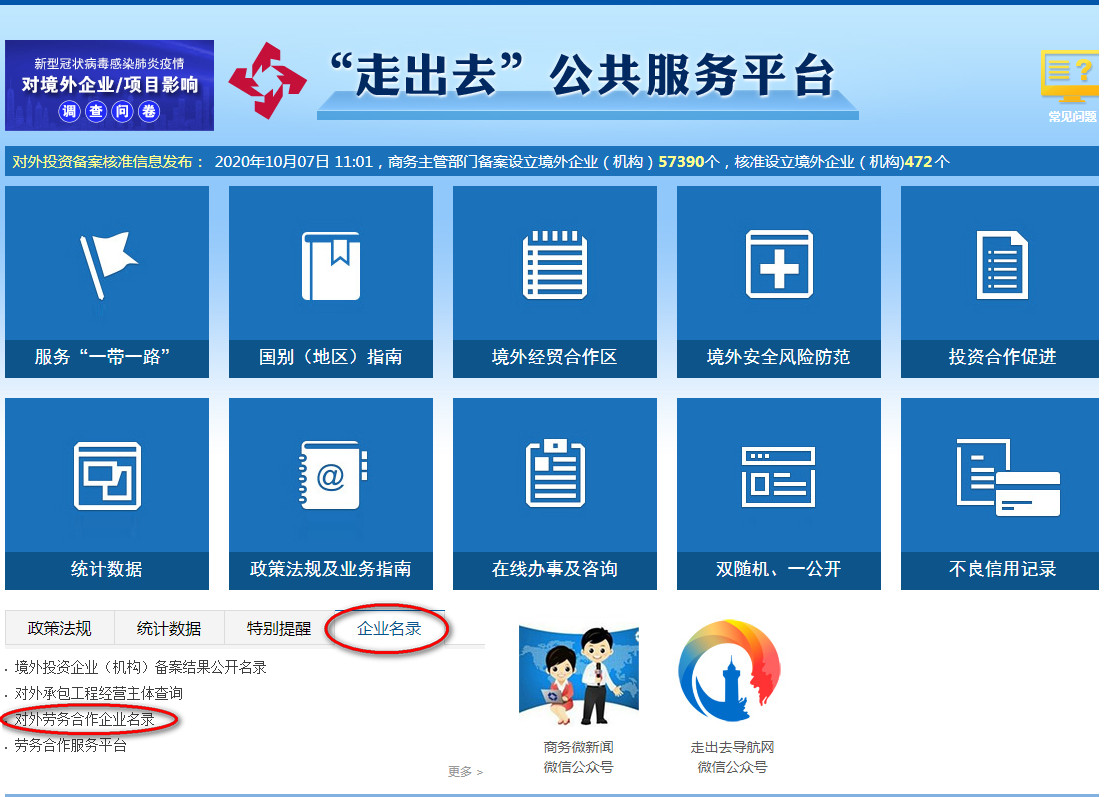Open the 双随机、一公开 browser icon tile
Image resolution: width=1109 pixels, height=797 pixels.
[779, 493]
